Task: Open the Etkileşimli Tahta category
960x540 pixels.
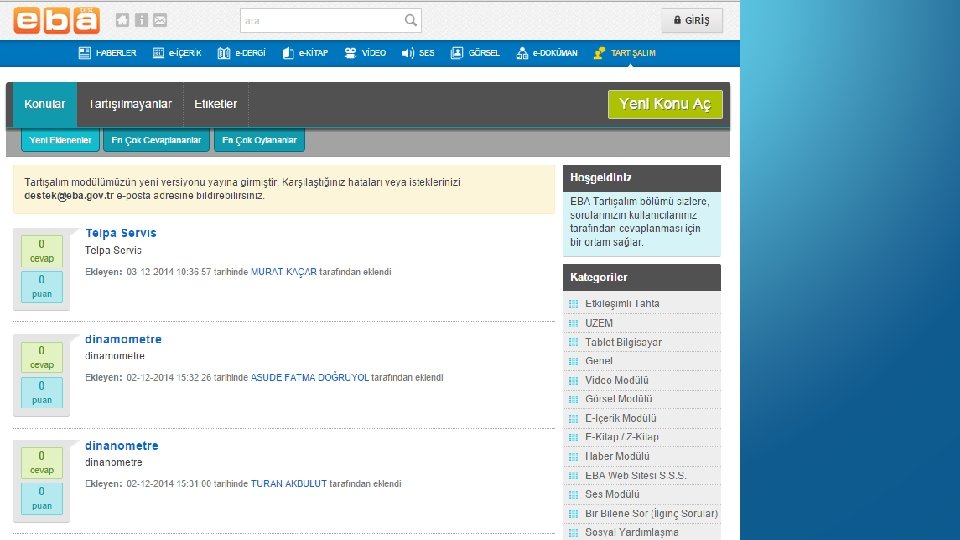Action: click(x=622, y=304)
